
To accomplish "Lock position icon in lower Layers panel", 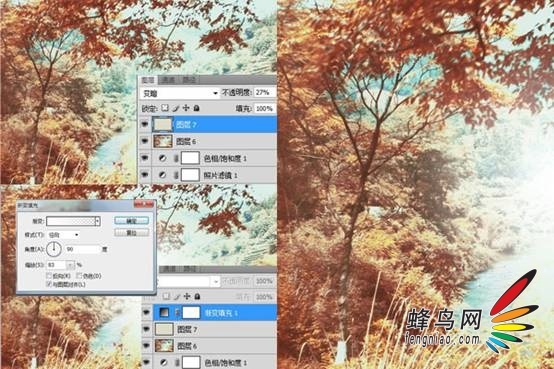I will [187, 296].
